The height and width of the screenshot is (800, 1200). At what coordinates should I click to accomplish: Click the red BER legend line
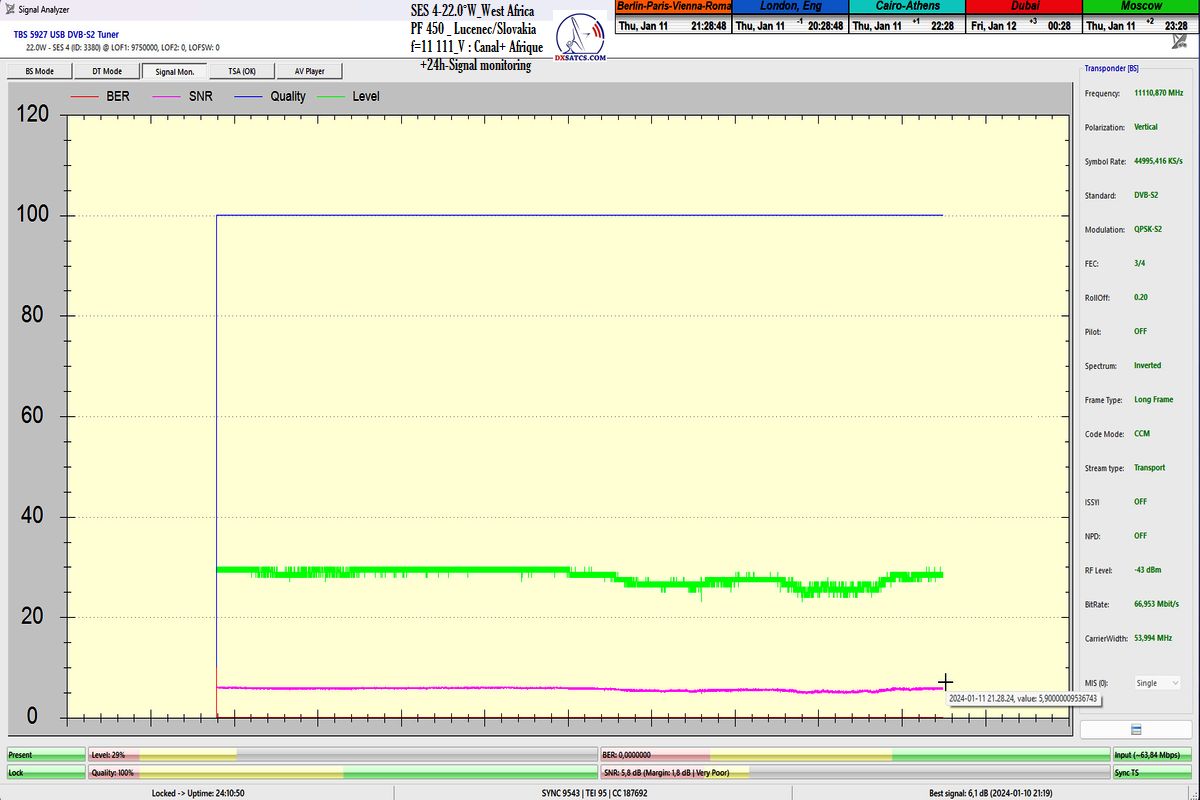pos(86,97)
